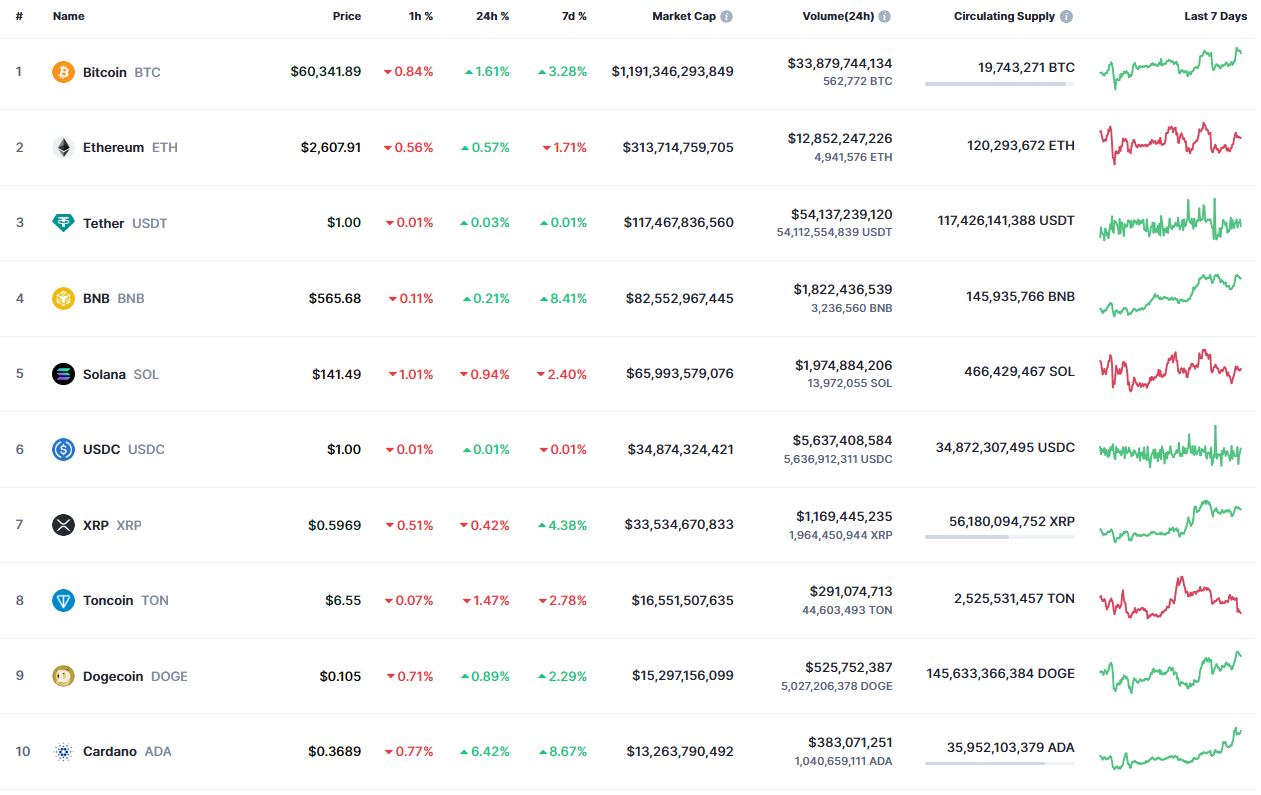Sort by the 24h % column header
Image resolution: width=1261 pixels, height=795 pixels.
[493, 16]
